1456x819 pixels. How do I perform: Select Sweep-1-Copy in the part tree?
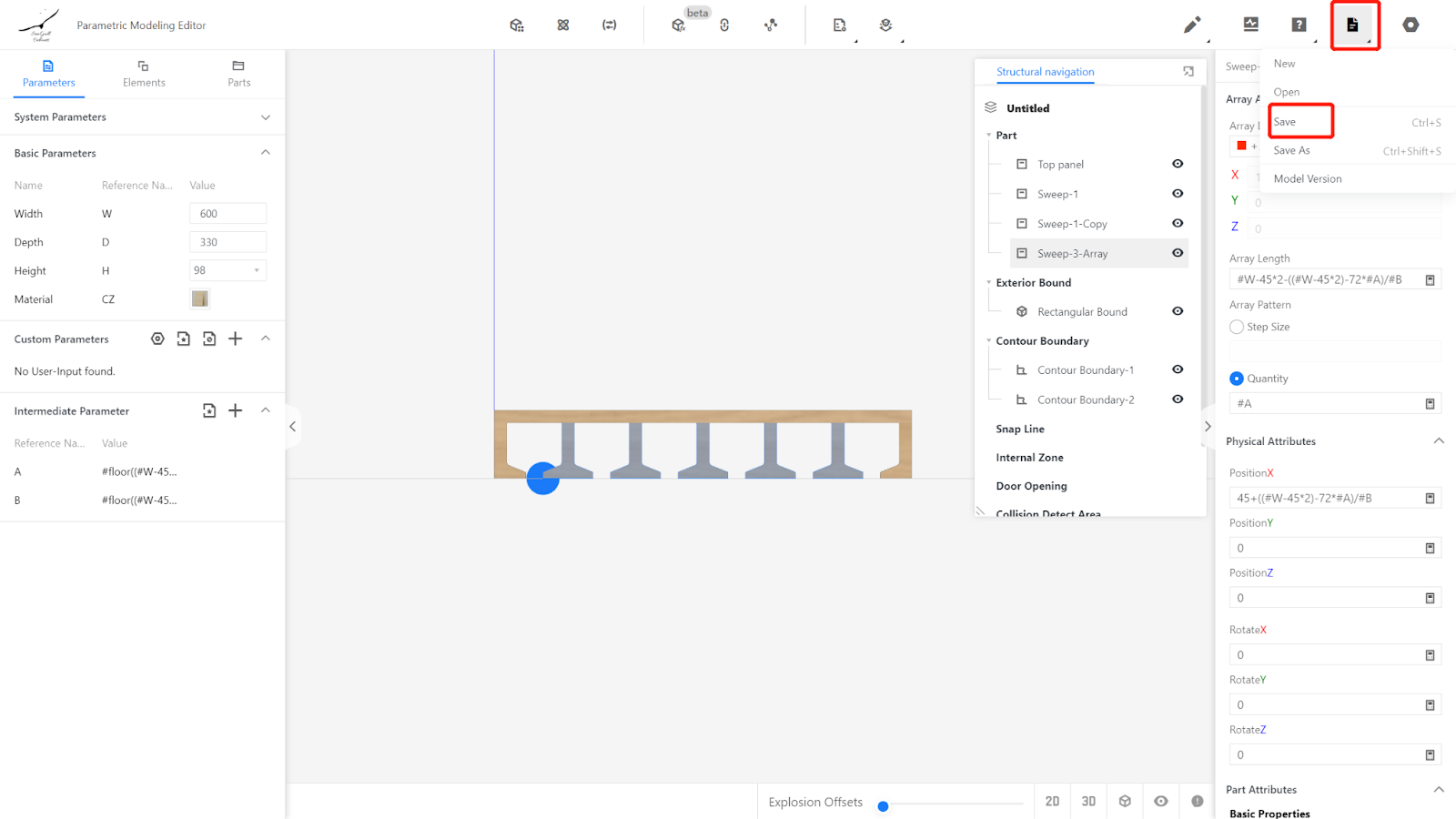coord(1072,224)
